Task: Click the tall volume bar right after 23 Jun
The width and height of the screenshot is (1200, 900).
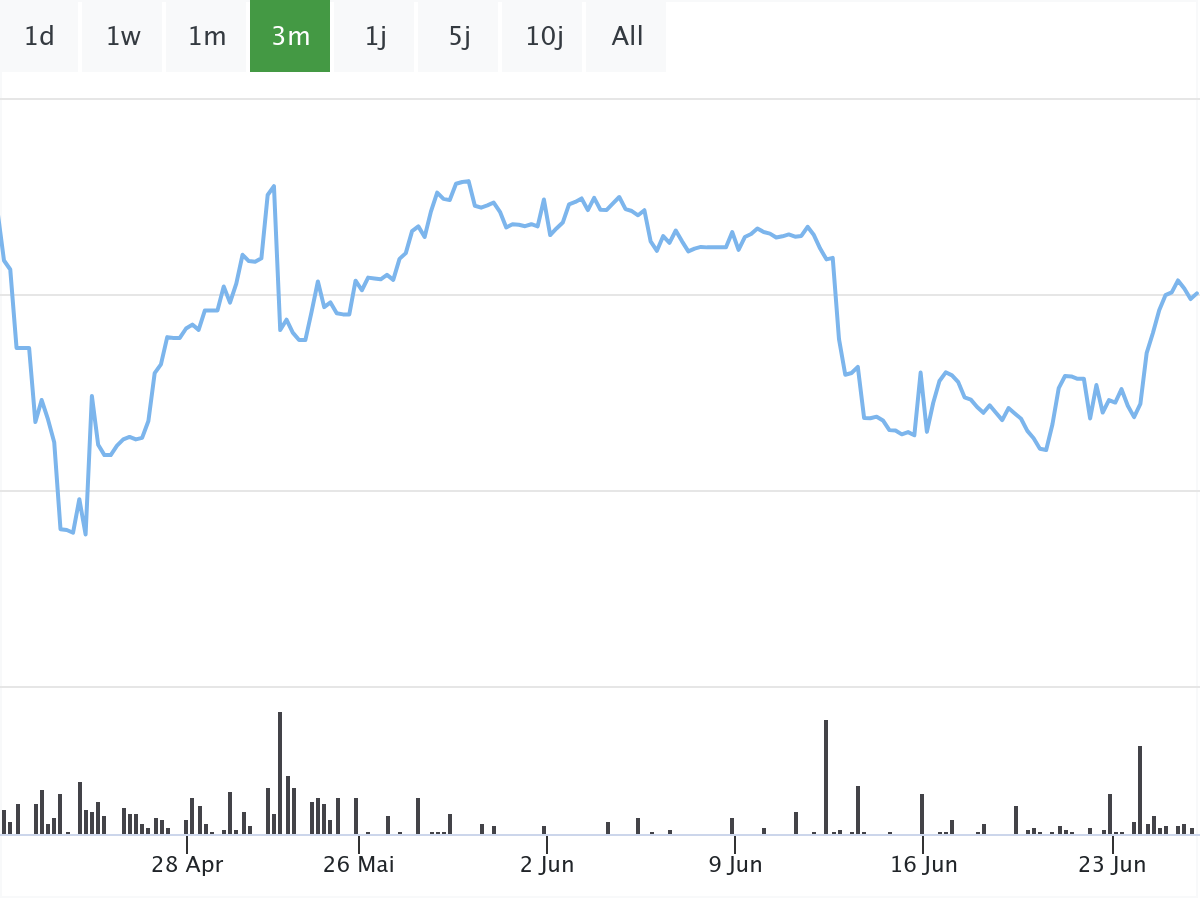Action: 1140,790
